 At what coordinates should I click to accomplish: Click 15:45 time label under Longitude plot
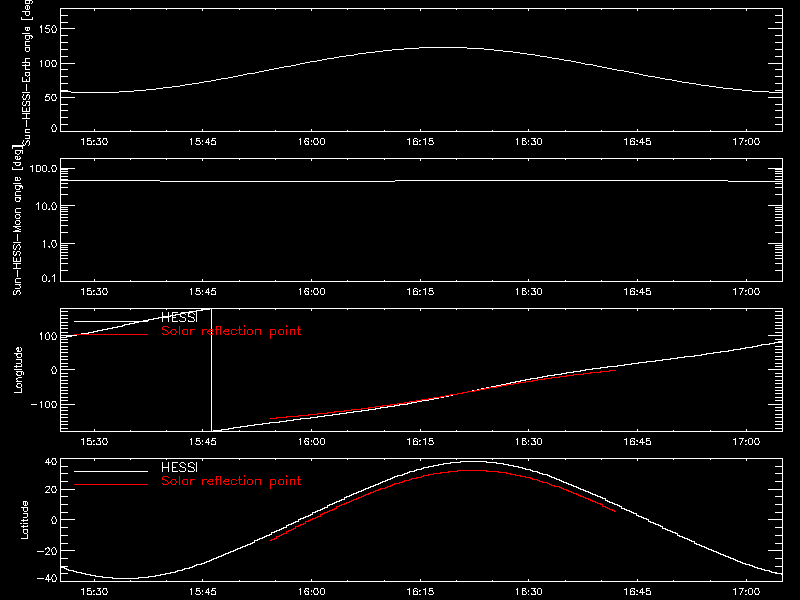coord(203,442)
